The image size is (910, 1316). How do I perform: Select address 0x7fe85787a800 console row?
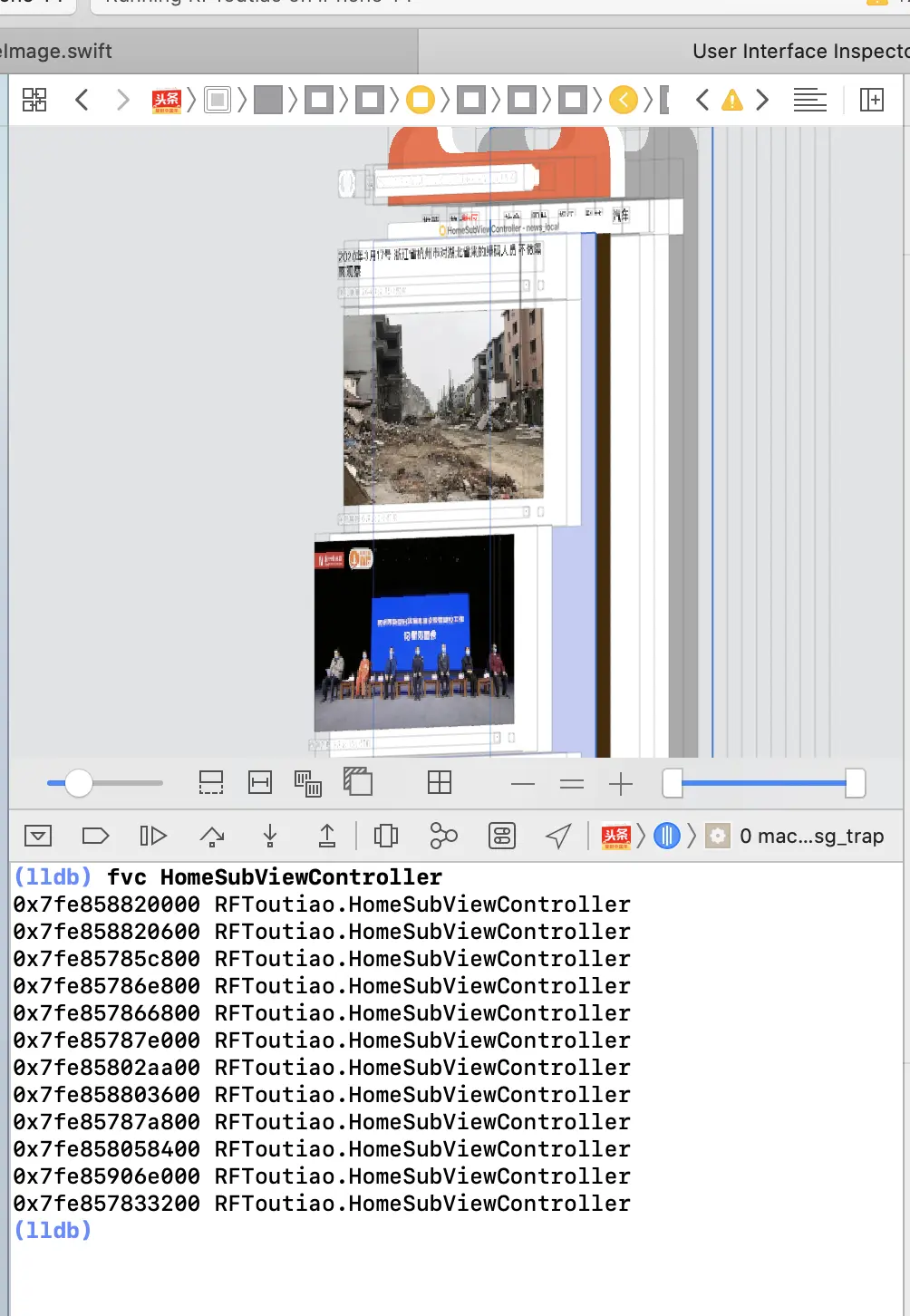pos(322,1122)
